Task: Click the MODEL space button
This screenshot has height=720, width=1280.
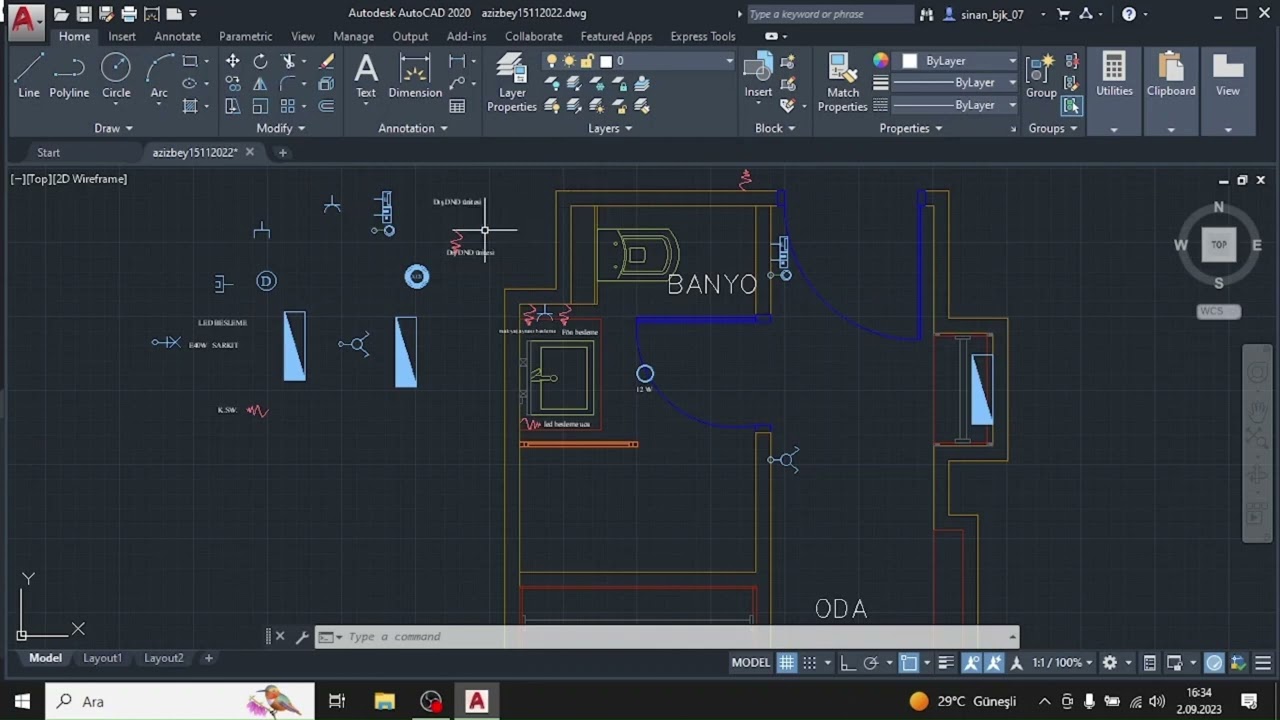Action: click(x=750, y=663)
